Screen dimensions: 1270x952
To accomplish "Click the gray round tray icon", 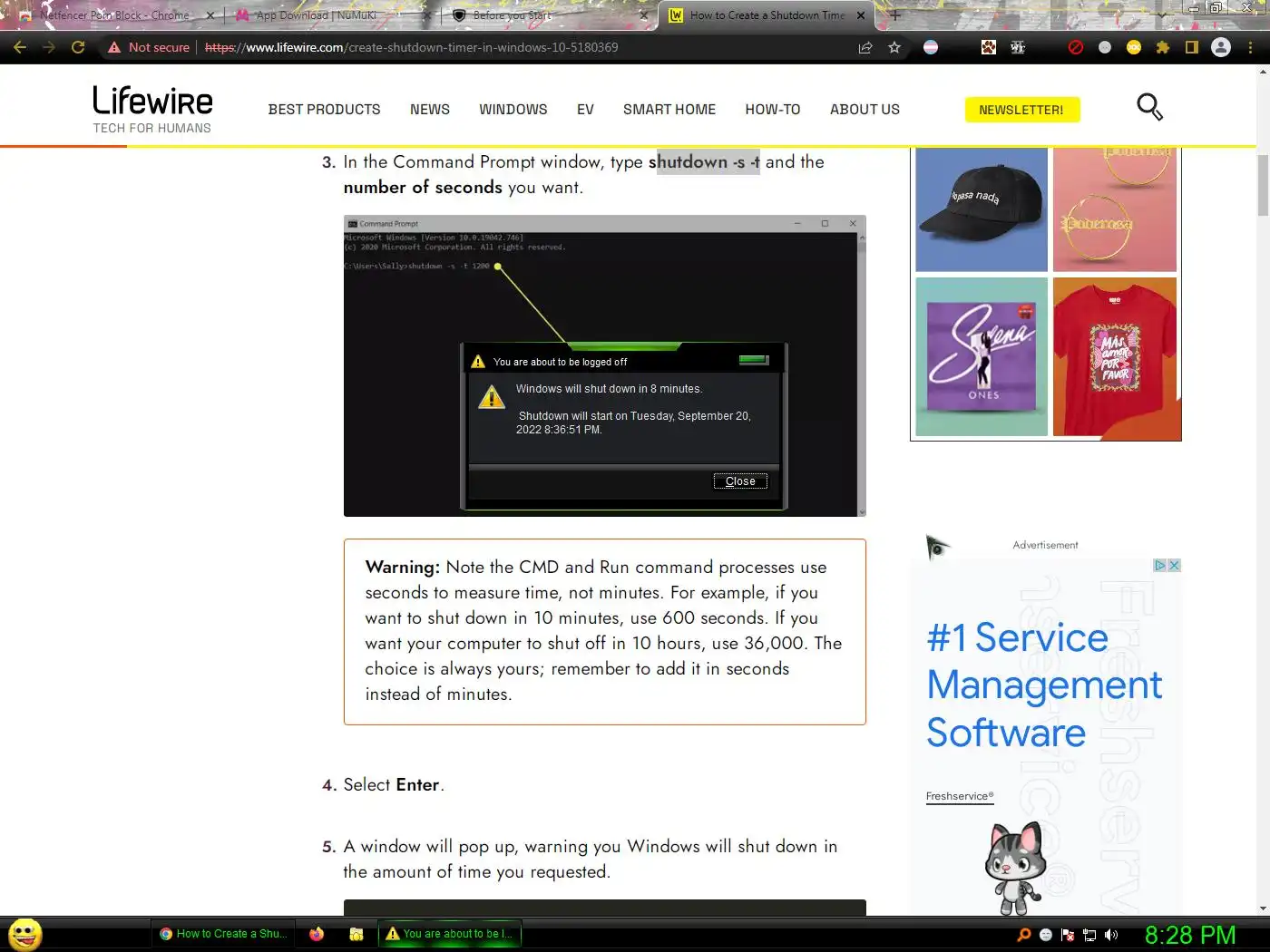I will click(1046, 935).
